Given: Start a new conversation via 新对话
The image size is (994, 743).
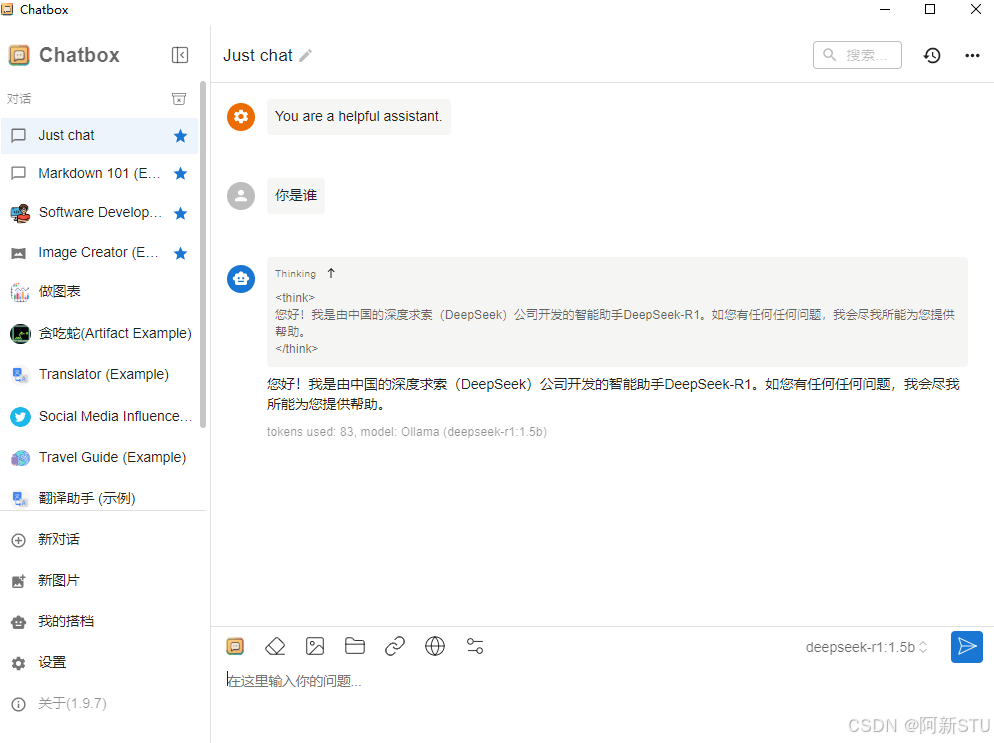Looking at the screenshot, I should (x=101, y=539).
